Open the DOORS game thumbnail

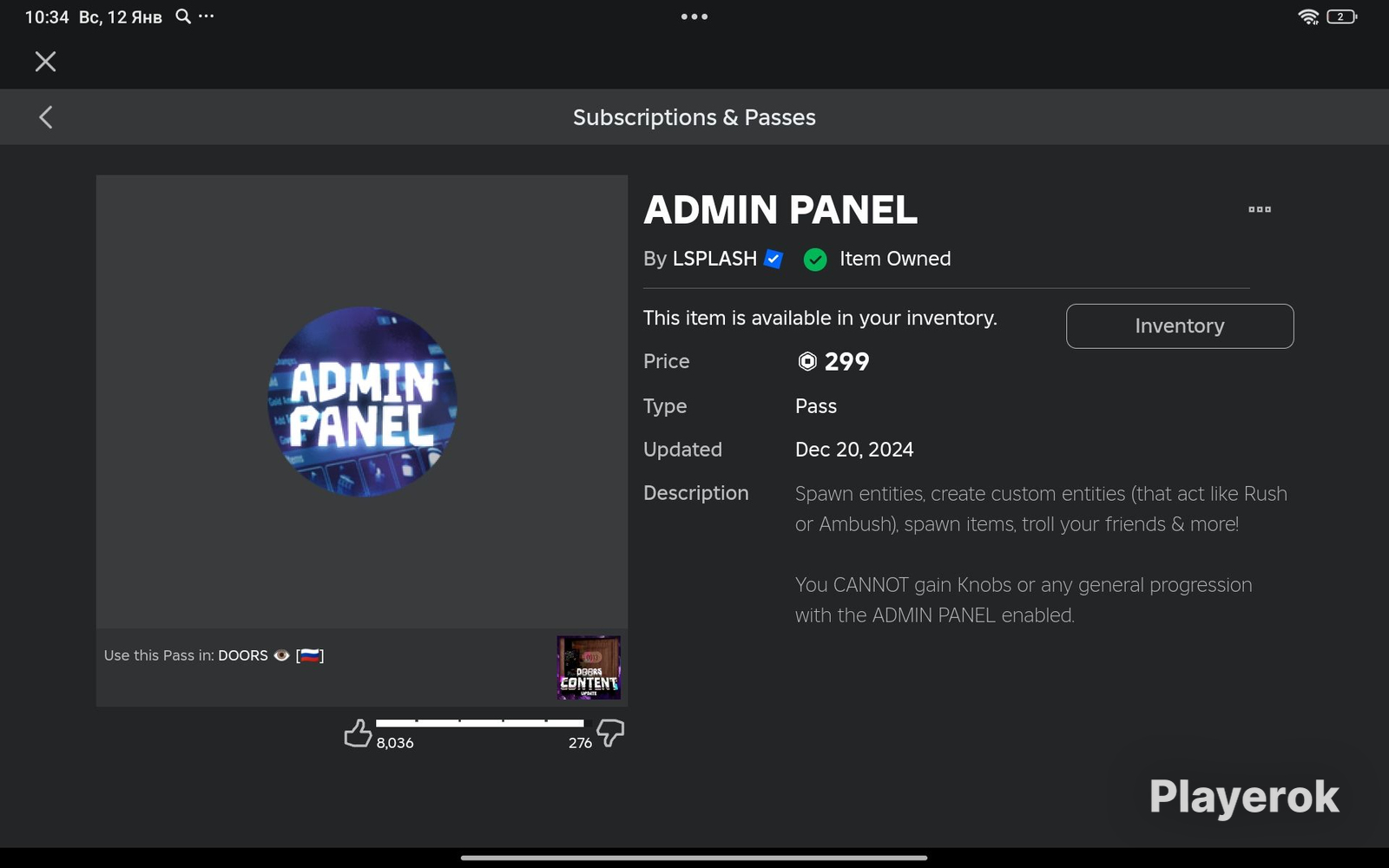[x=589, y=667]
